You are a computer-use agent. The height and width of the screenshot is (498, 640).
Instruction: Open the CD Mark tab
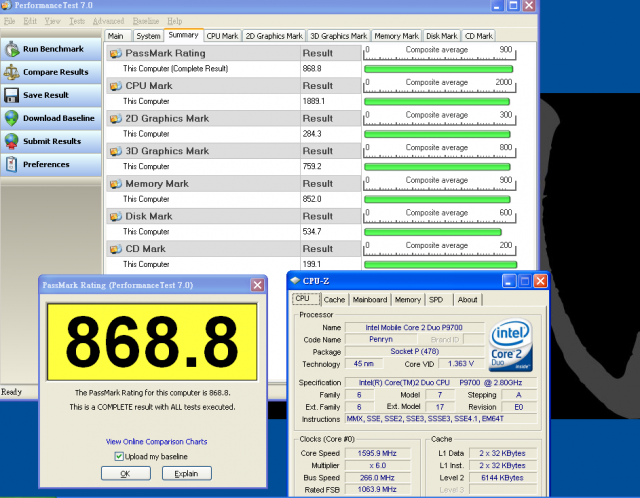(479, 36)
